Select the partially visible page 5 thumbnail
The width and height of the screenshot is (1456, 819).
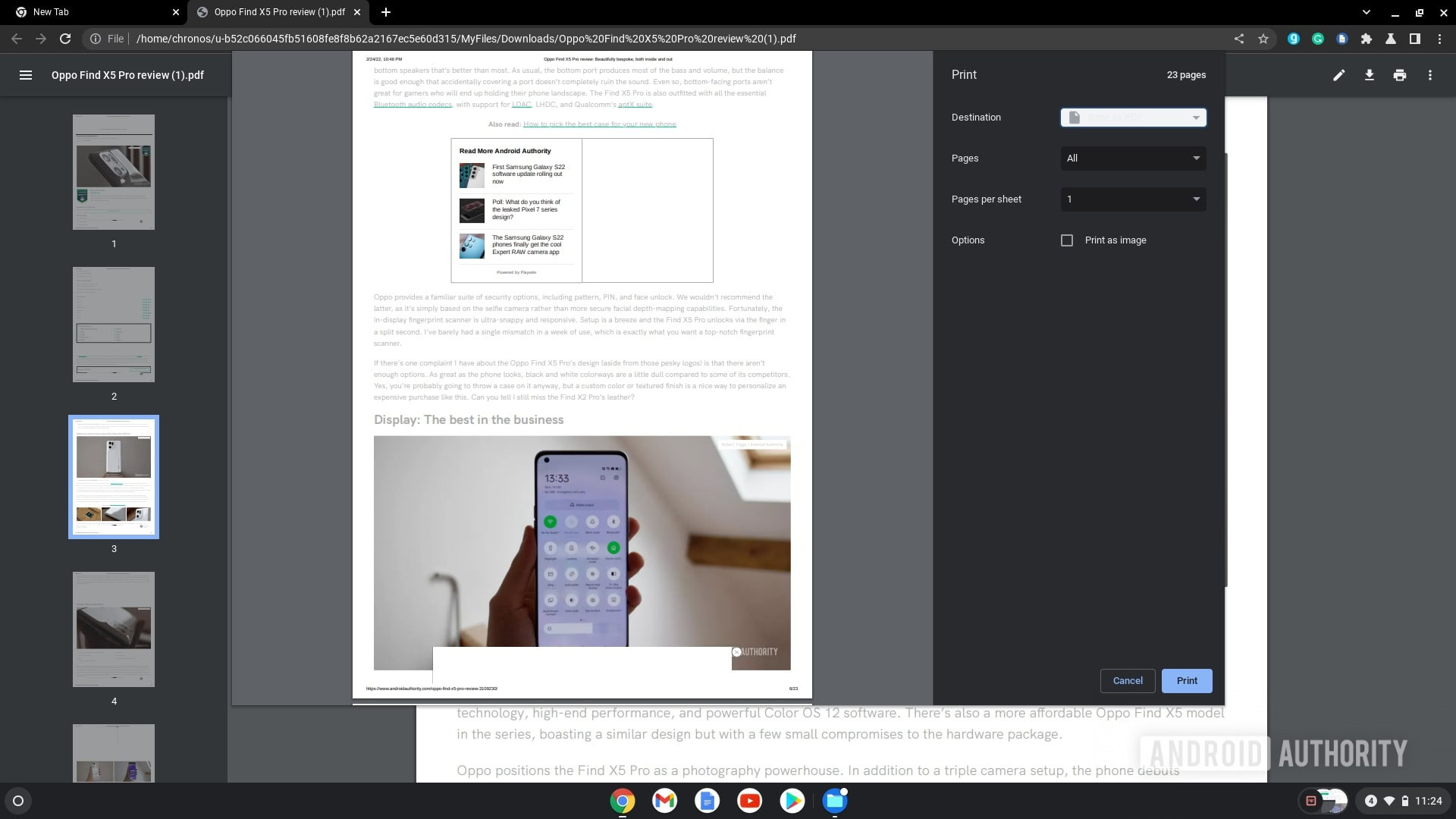(x=114, y=753)
